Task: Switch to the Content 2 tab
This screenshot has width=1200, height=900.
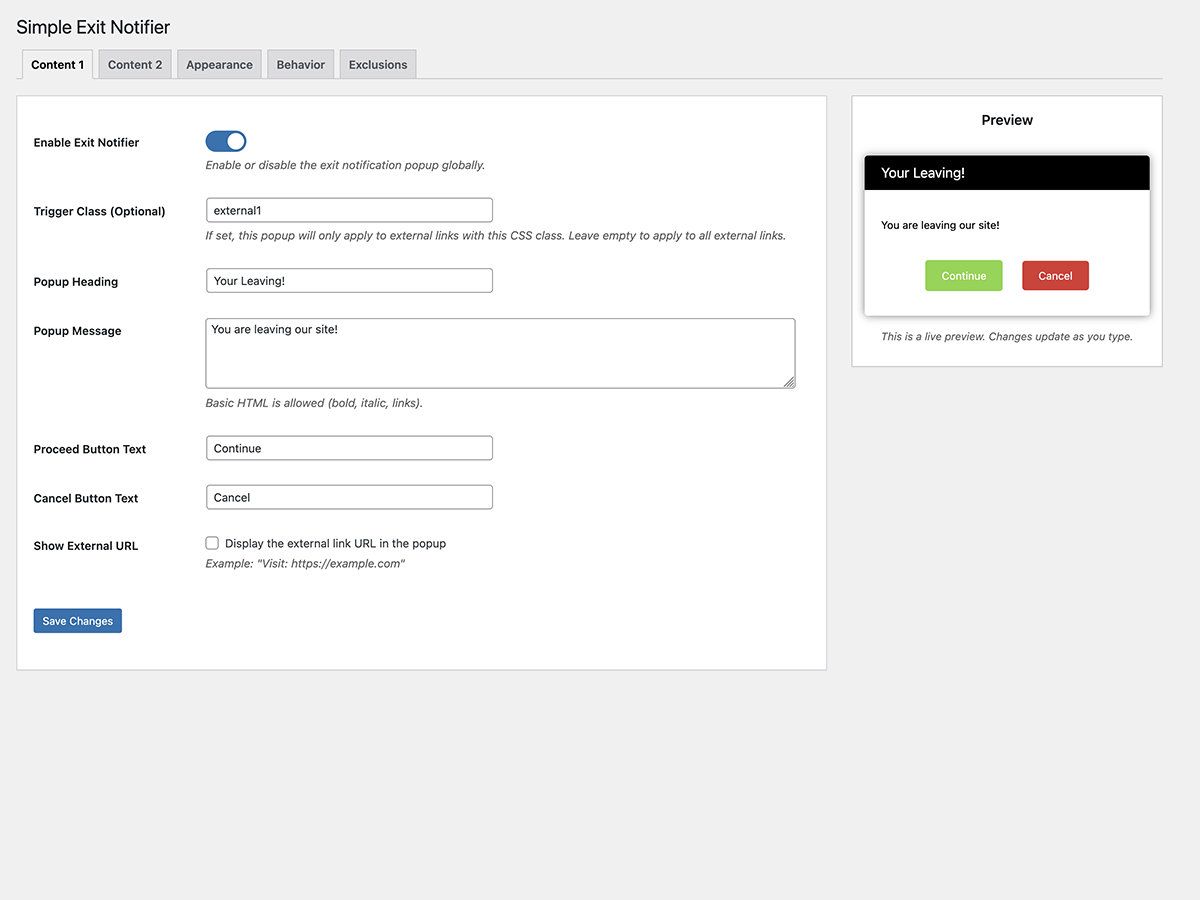Action: click(x=135, y=65)
